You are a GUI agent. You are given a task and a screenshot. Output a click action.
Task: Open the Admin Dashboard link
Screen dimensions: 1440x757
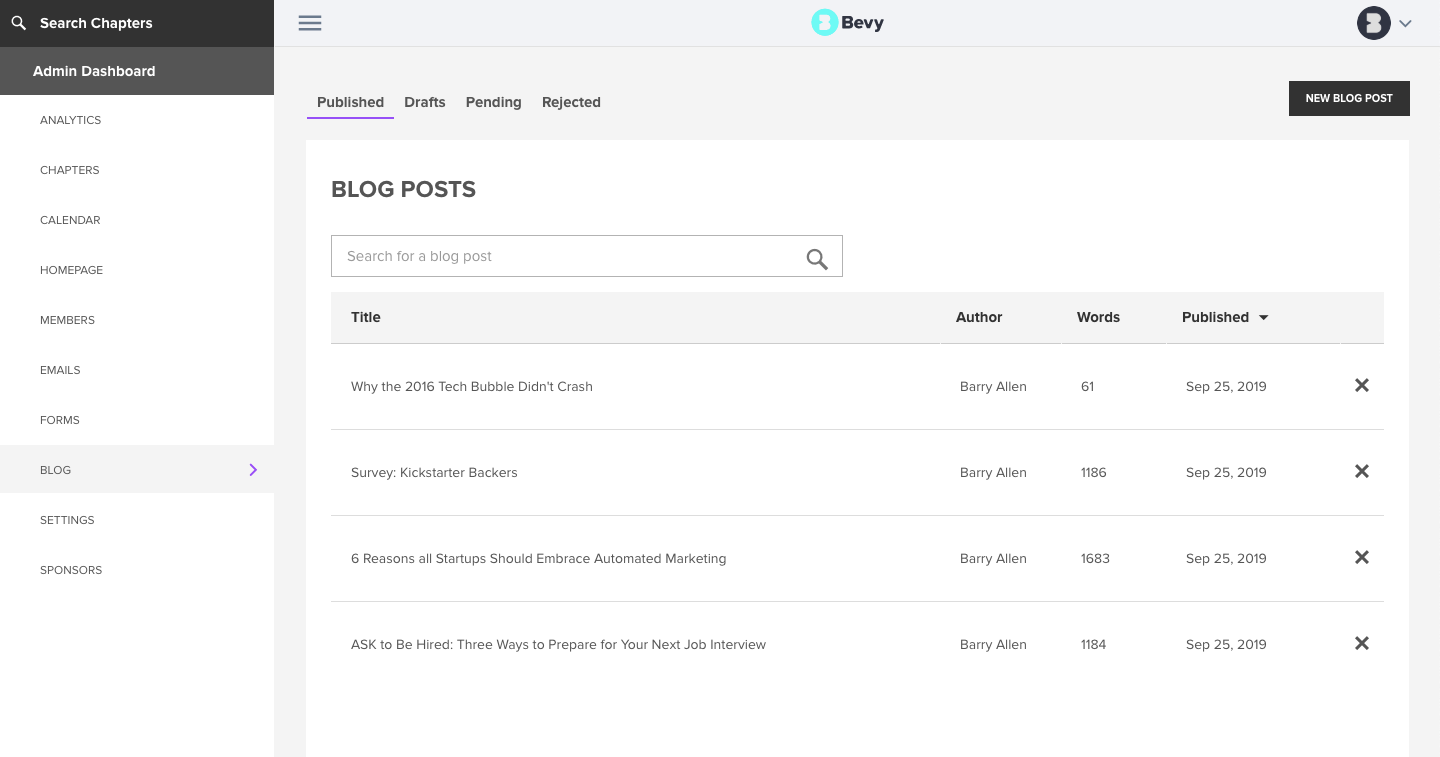(x=94, y=71)
